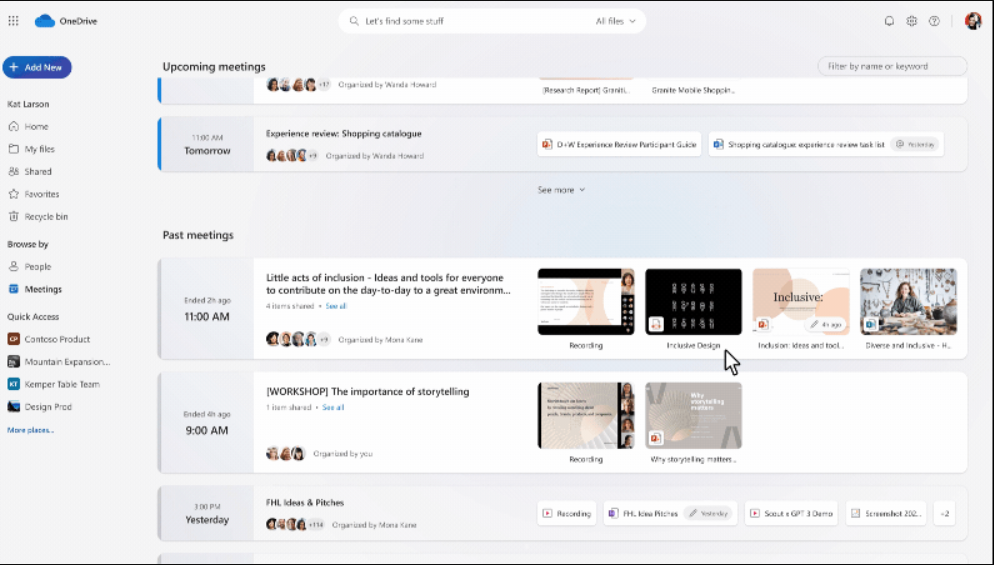This screenshot has width=994, height=565.
Task: Expand See more upcoming meetings
Action: [x=561, y=190]
